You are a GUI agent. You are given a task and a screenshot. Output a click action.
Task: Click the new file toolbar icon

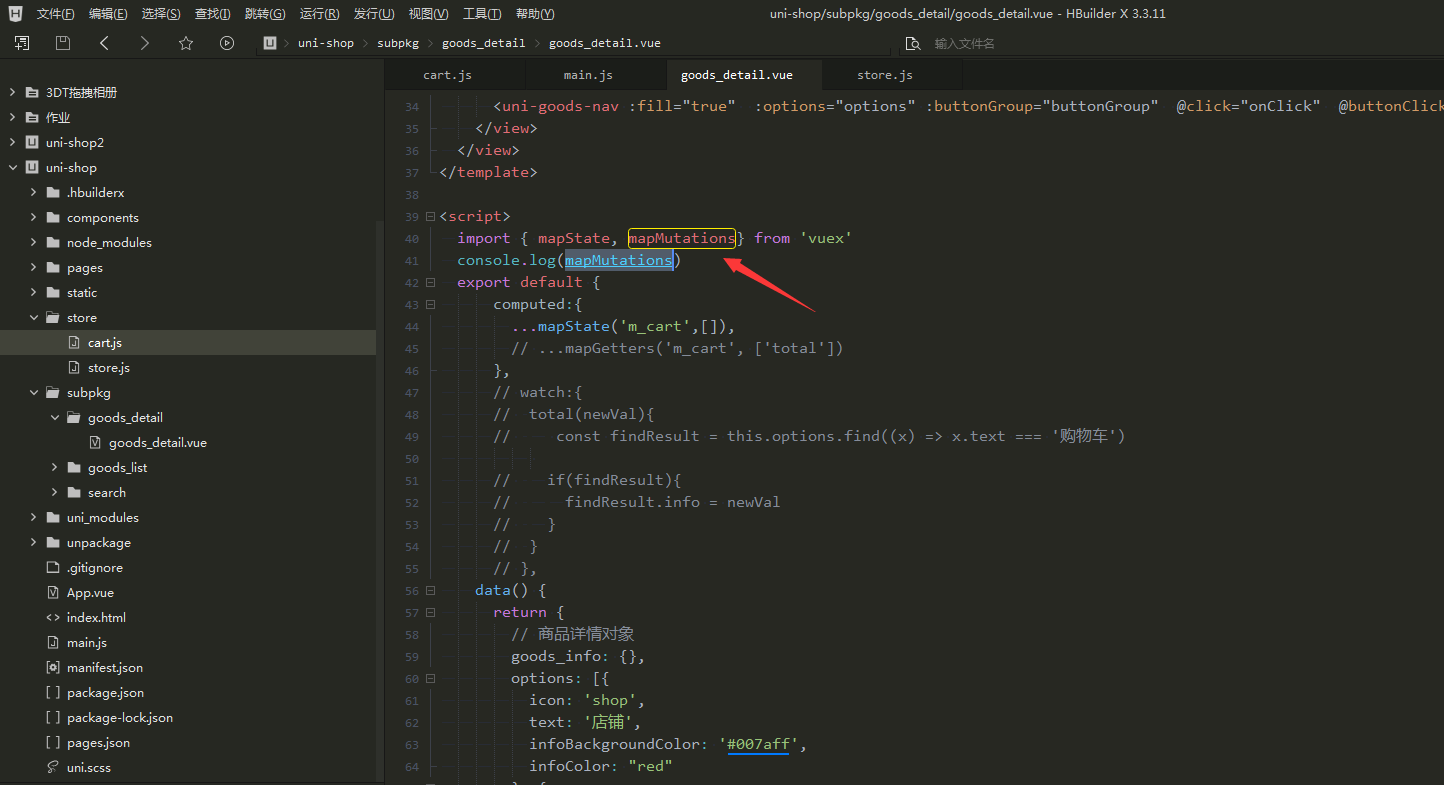[22, 43]
